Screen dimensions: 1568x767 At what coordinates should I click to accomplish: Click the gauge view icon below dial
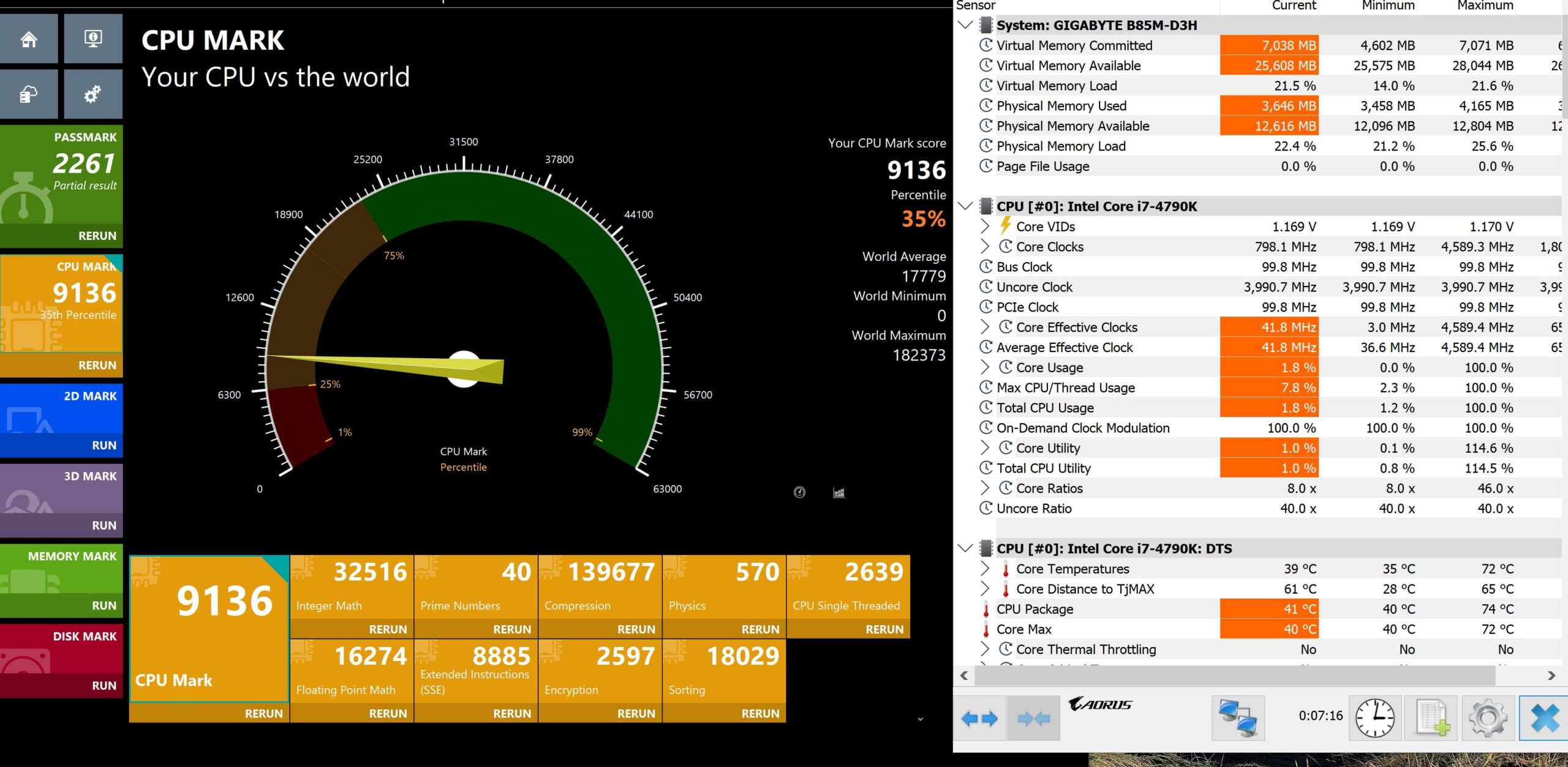(799, 492)
